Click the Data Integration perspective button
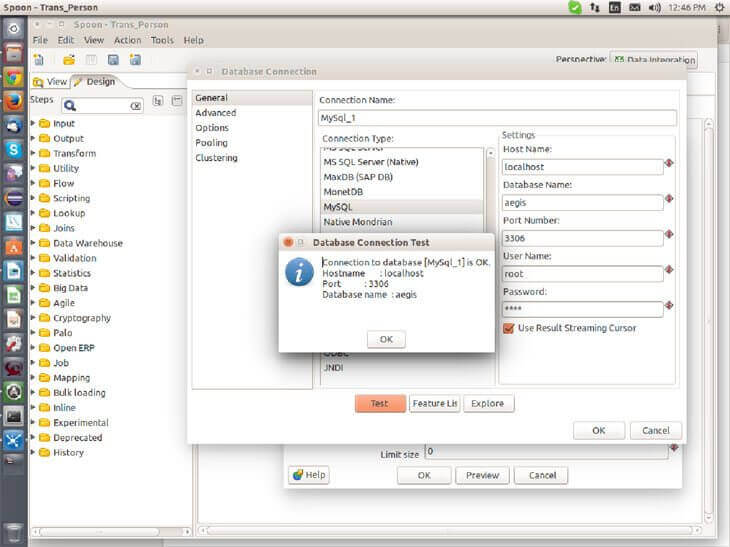The height and width of the screenshot is (547, 730). tap(654, 60)
